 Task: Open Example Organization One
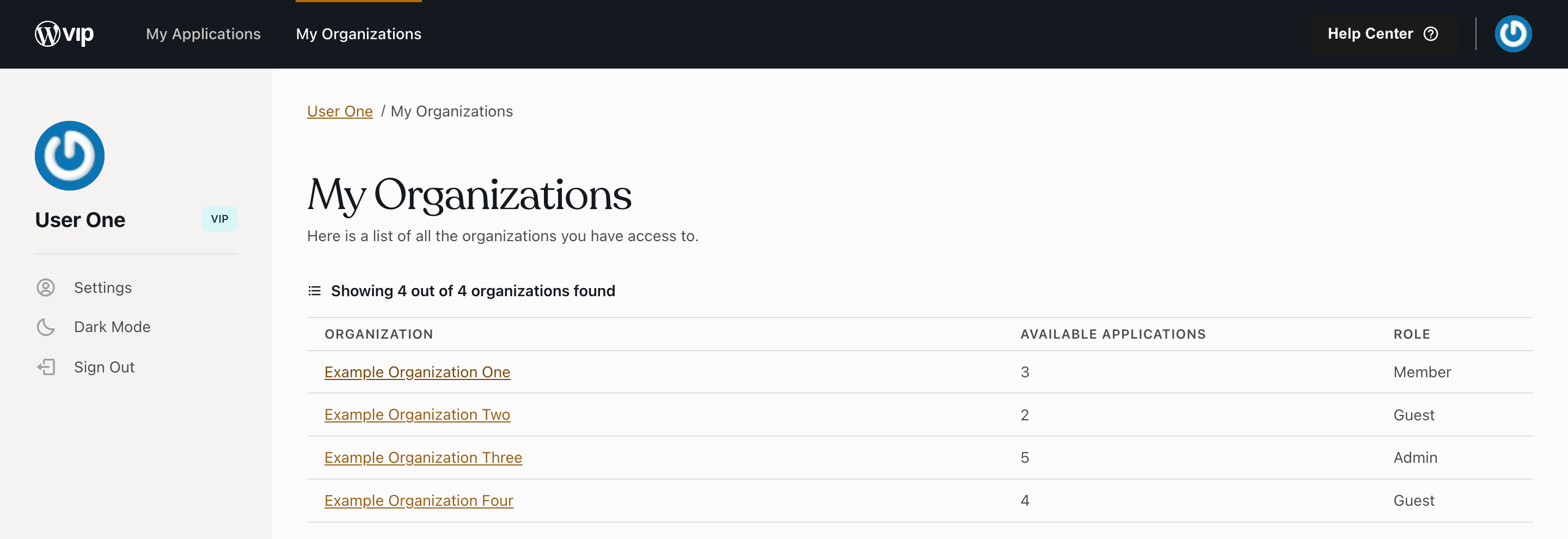click(417, 372)
